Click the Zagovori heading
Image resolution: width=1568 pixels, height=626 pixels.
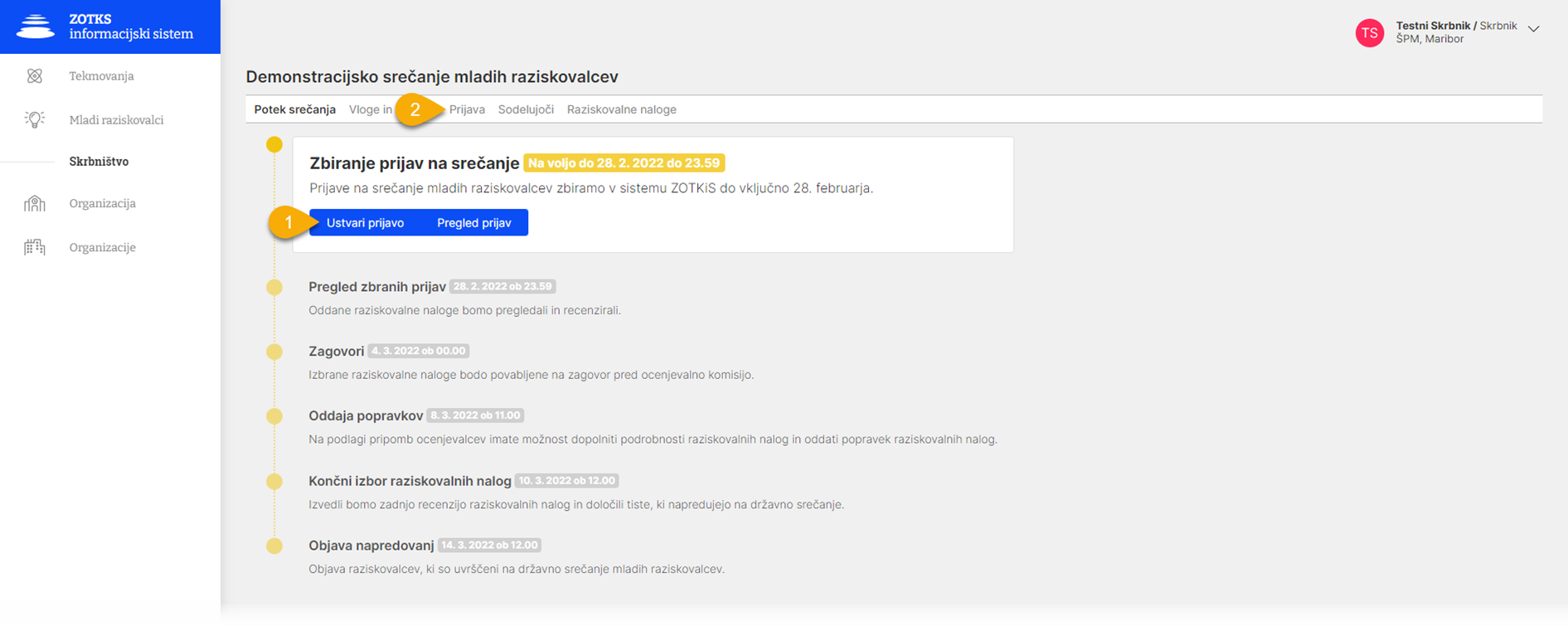coord(336,352)
